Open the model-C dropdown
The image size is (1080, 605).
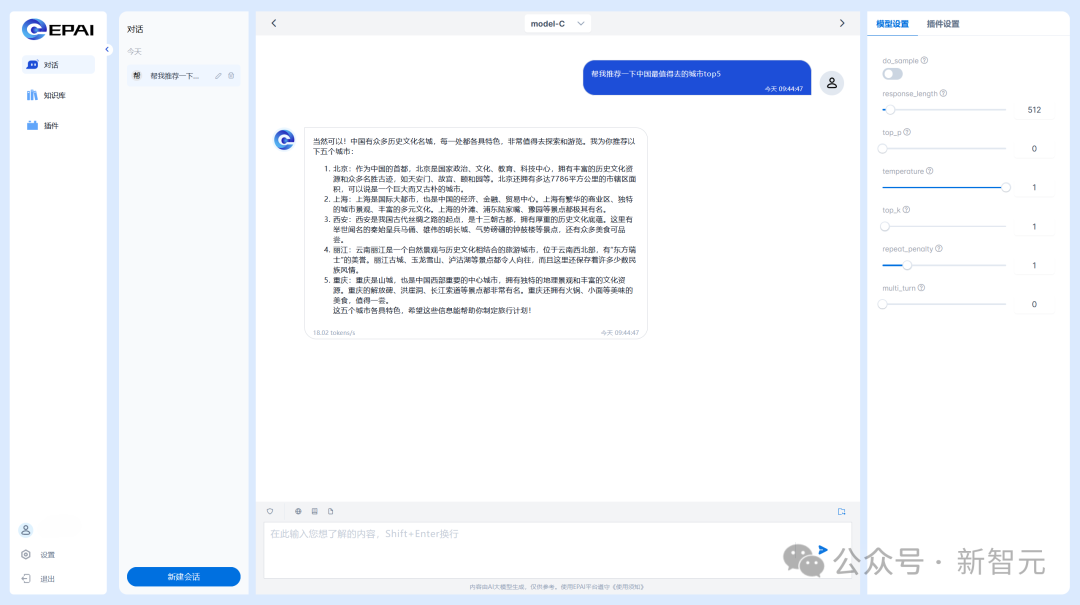pyautogui.click(x=557, y=23)
